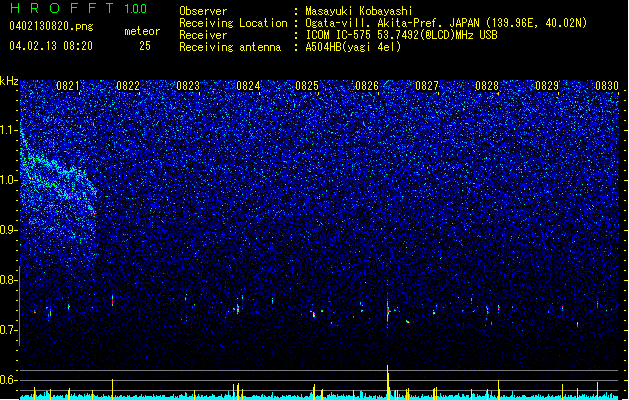
Task: Click the red meteor echo just before 0822
Action: pyautogui.click(x=113, y=301)
